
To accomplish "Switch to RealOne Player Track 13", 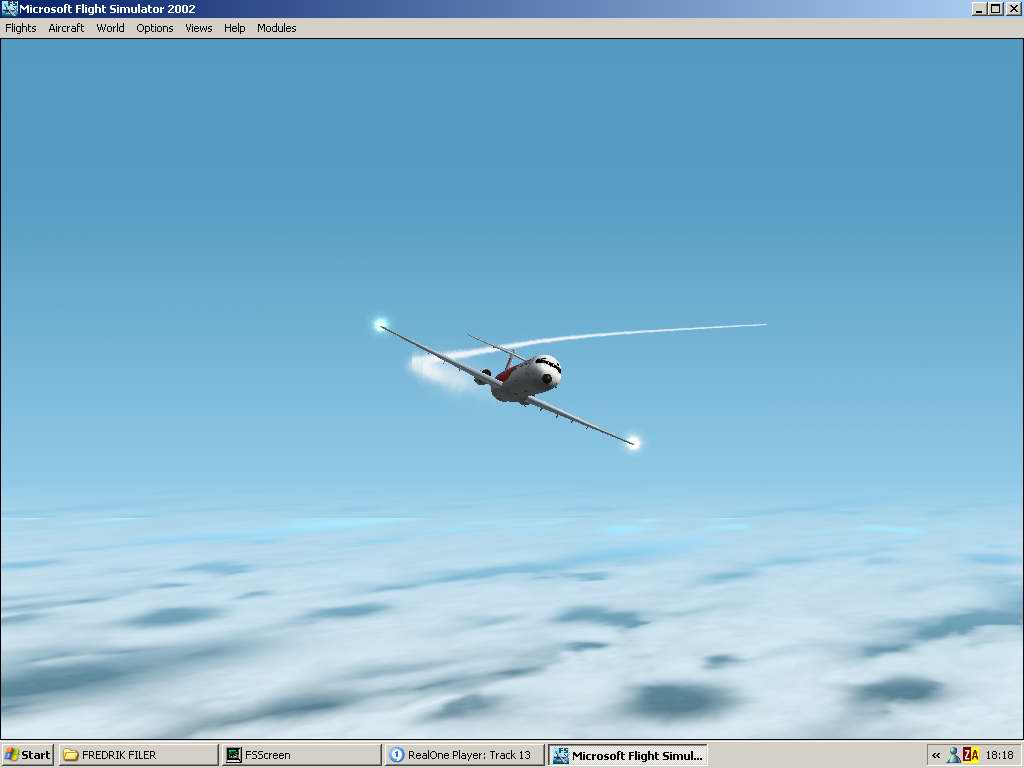I will [464, 755].
